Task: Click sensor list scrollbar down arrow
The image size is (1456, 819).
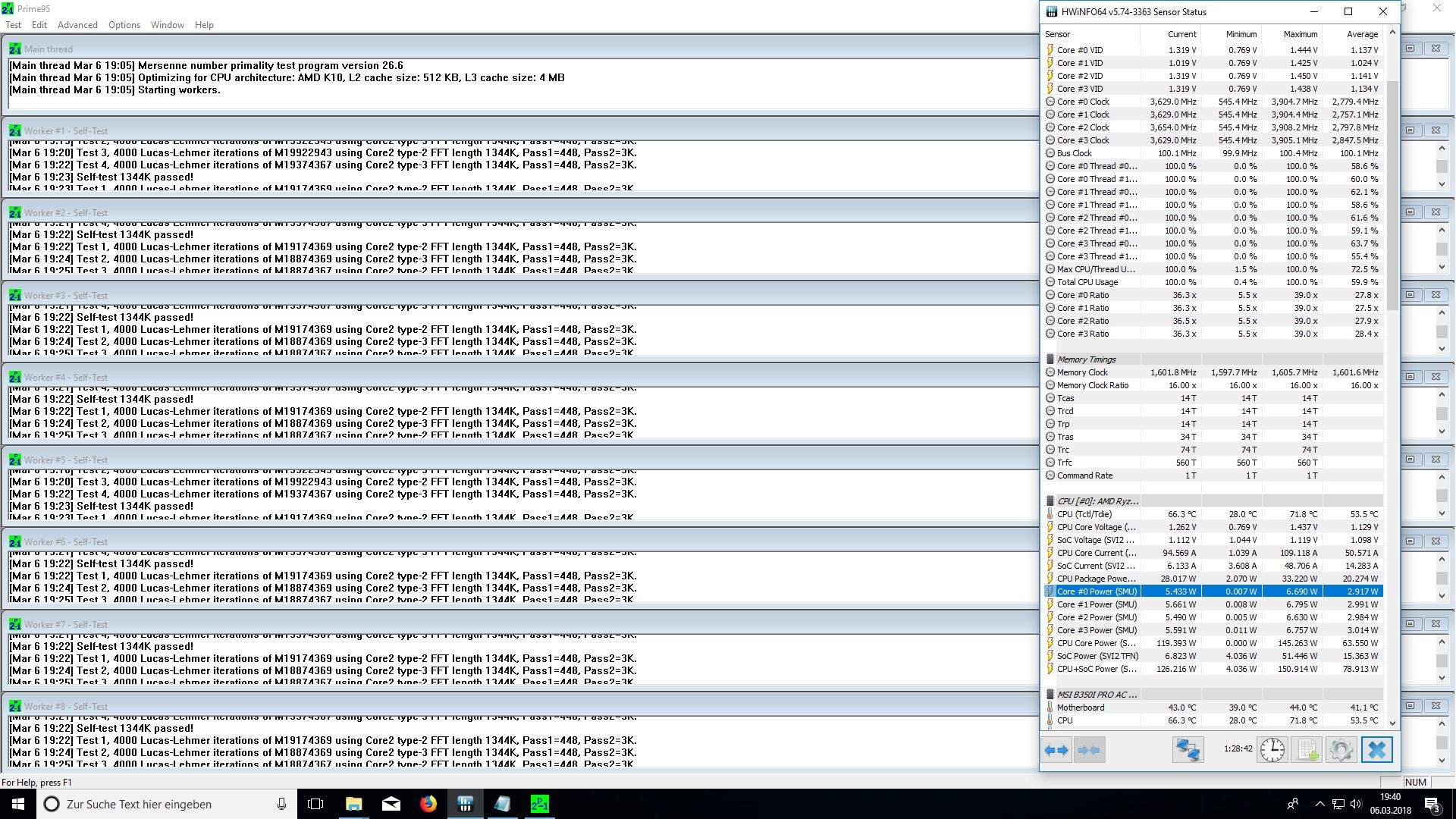Action: click(1392, 723)
